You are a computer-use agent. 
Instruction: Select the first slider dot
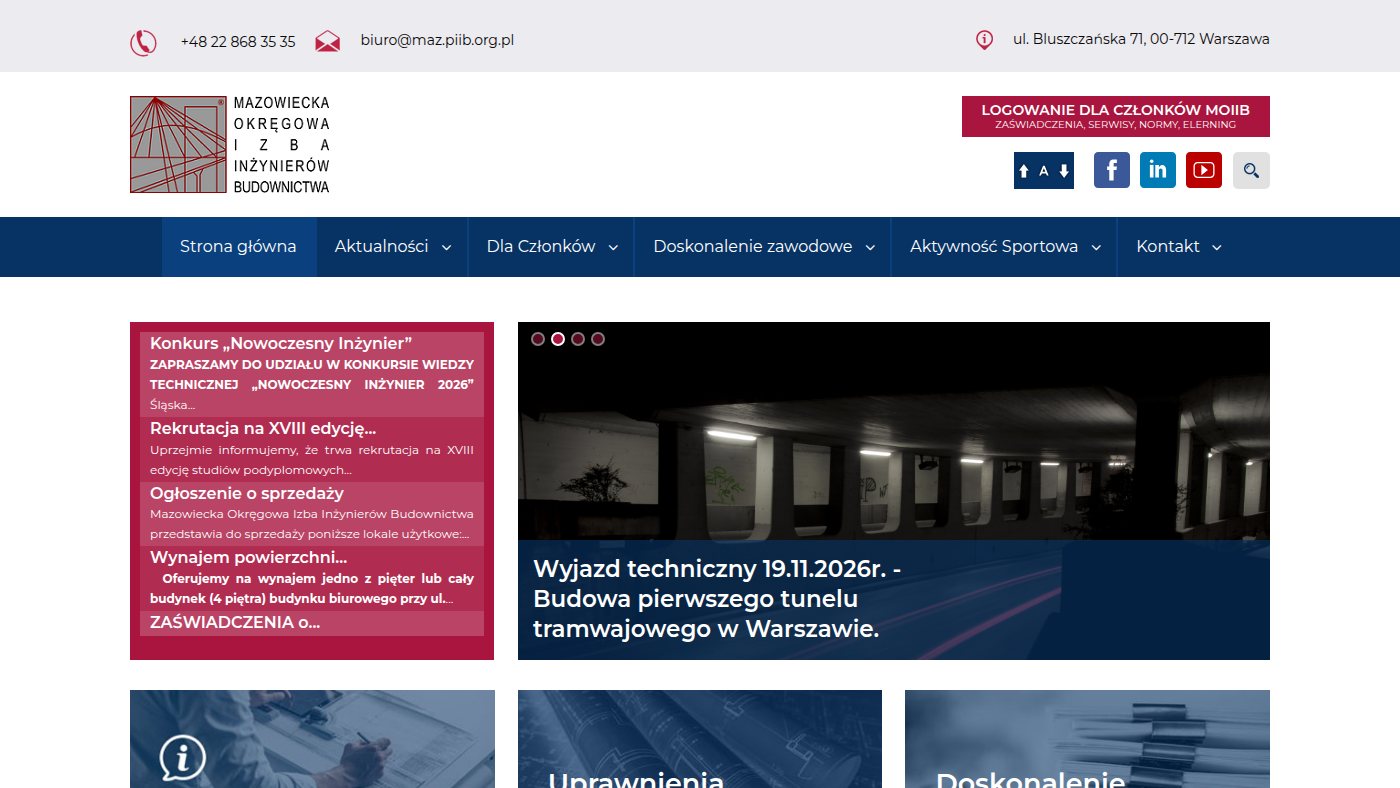point(538,339)
